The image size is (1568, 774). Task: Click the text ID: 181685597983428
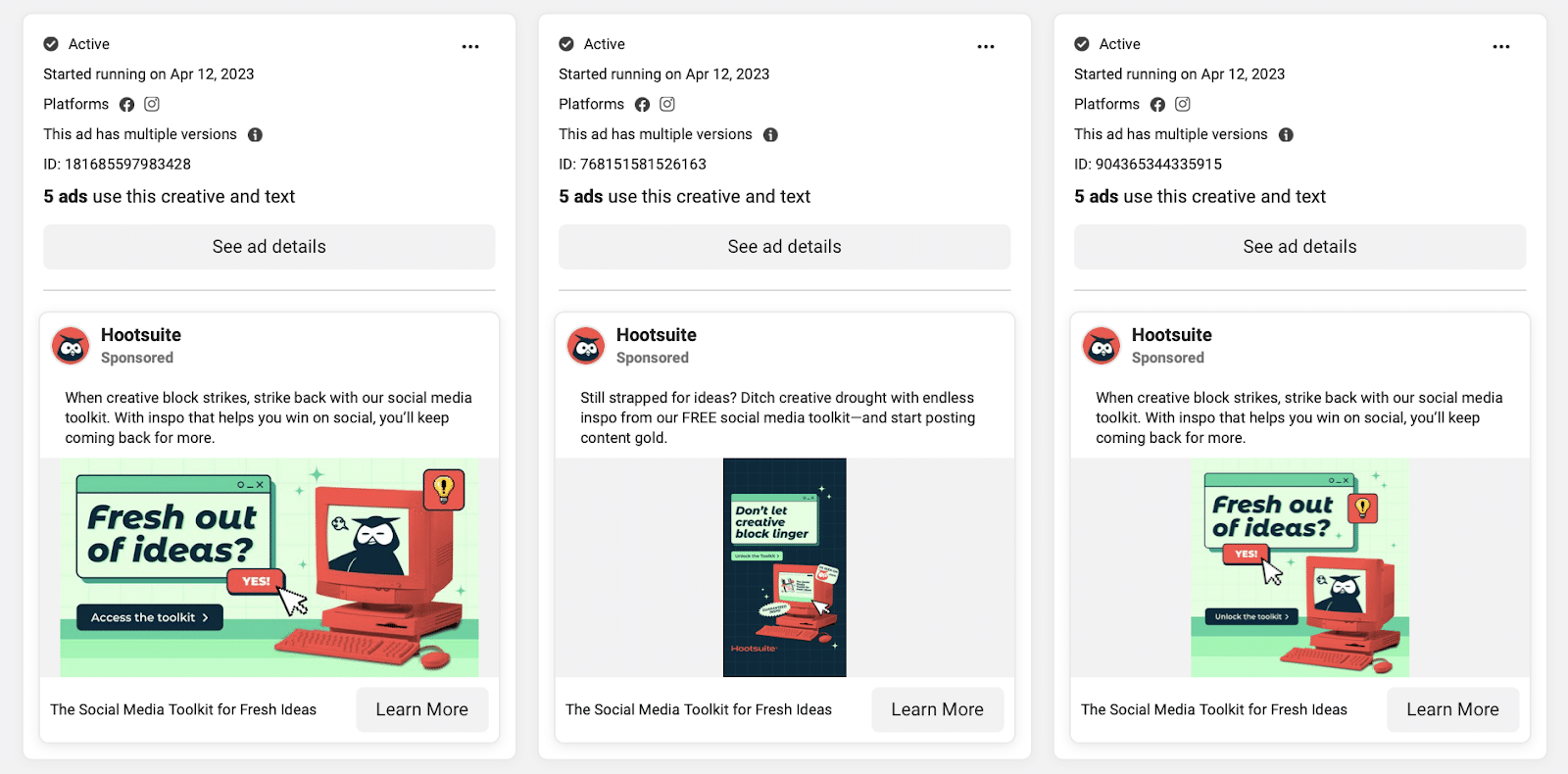[x=118, y=165]
